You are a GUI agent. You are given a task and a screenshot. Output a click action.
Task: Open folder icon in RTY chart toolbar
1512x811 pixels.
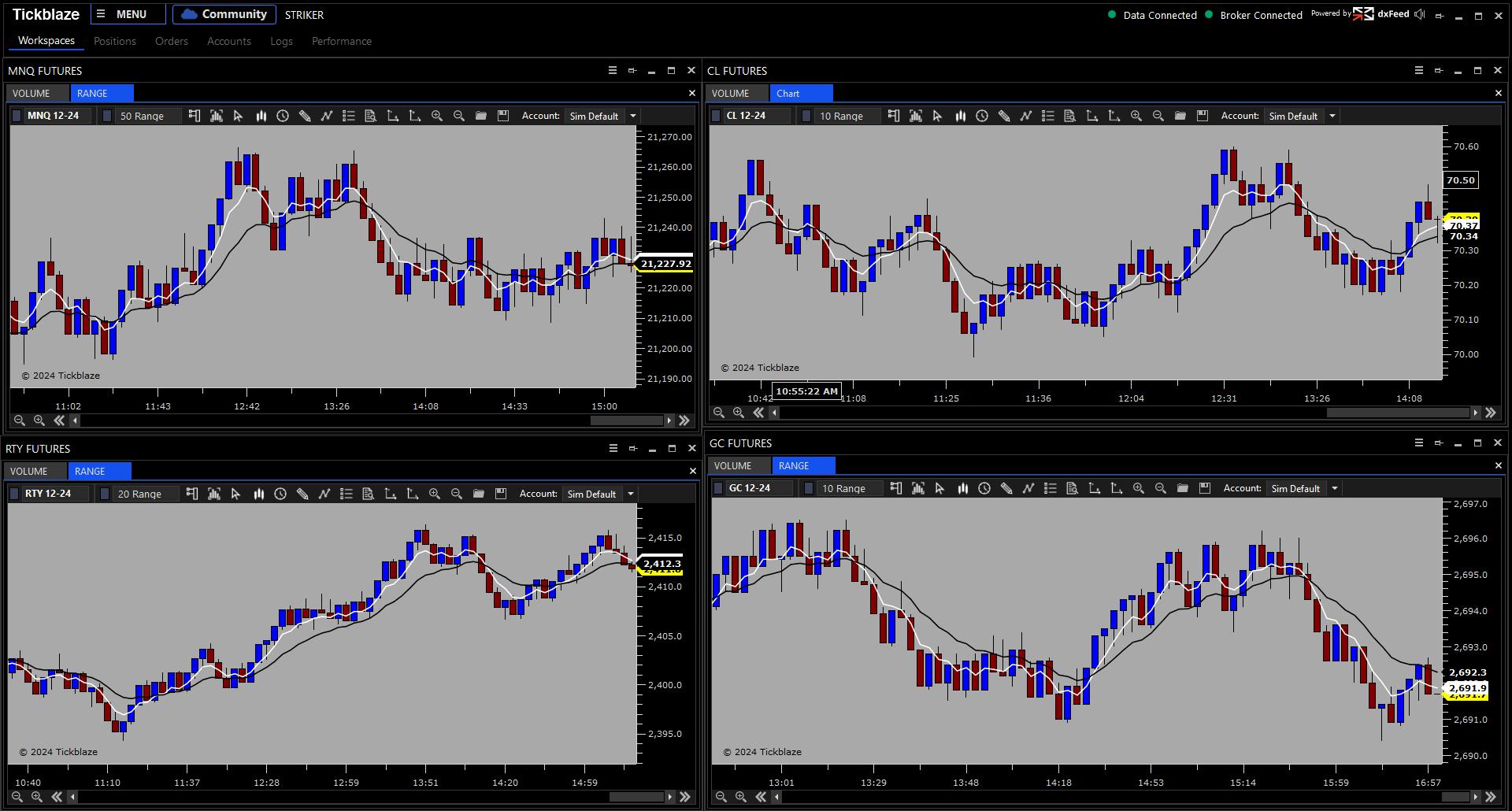coord(479,494)
